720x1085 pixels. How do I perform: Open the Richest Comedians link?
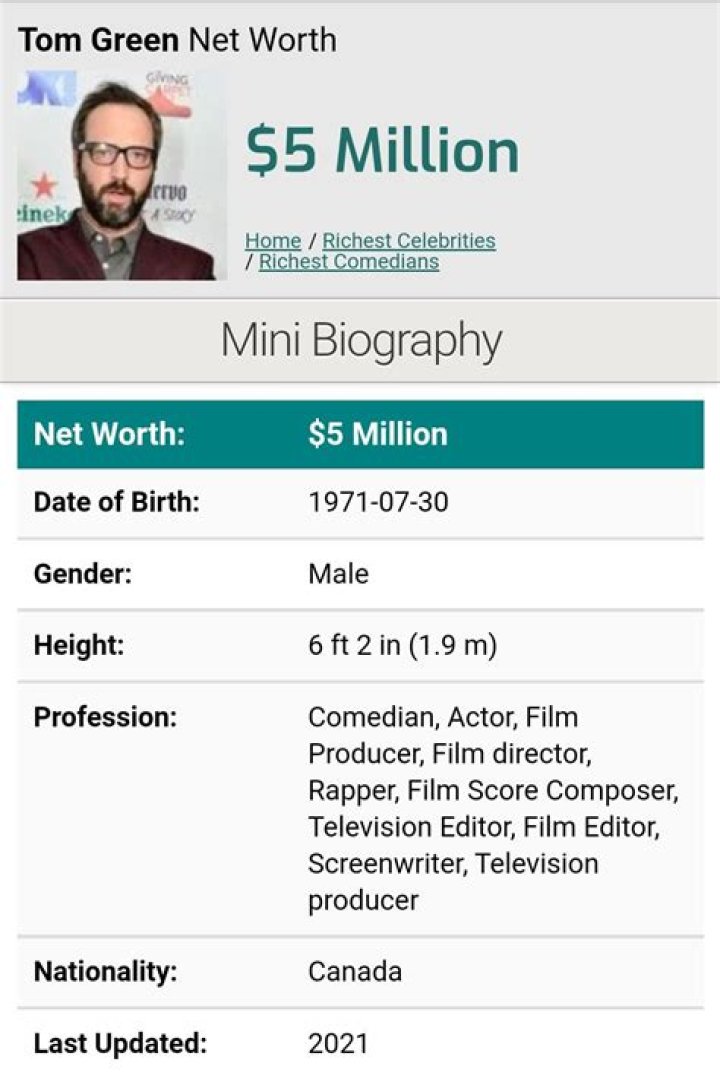[x=347, y=261]
